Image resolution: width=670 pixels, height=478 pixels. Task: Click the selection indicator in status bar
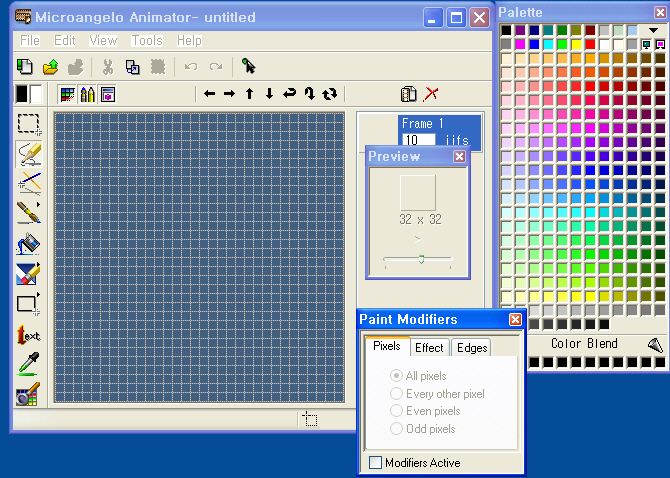click(310, 419)
